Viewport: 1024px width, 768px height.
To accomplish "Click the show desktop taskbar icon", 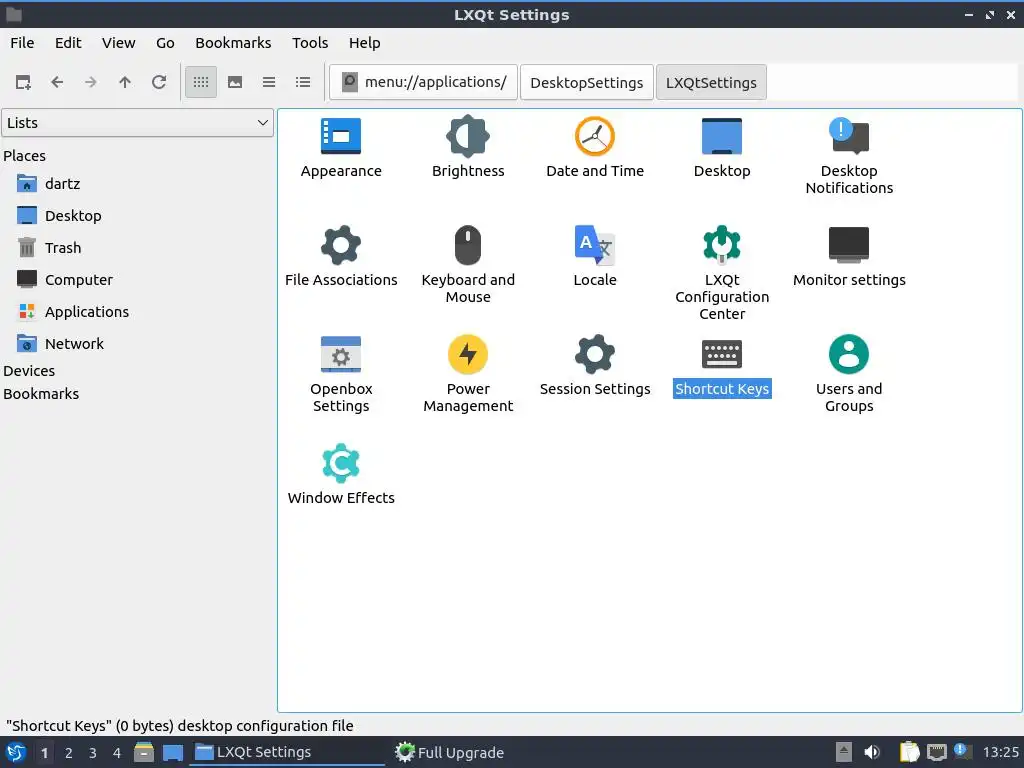I will (172, 752).
